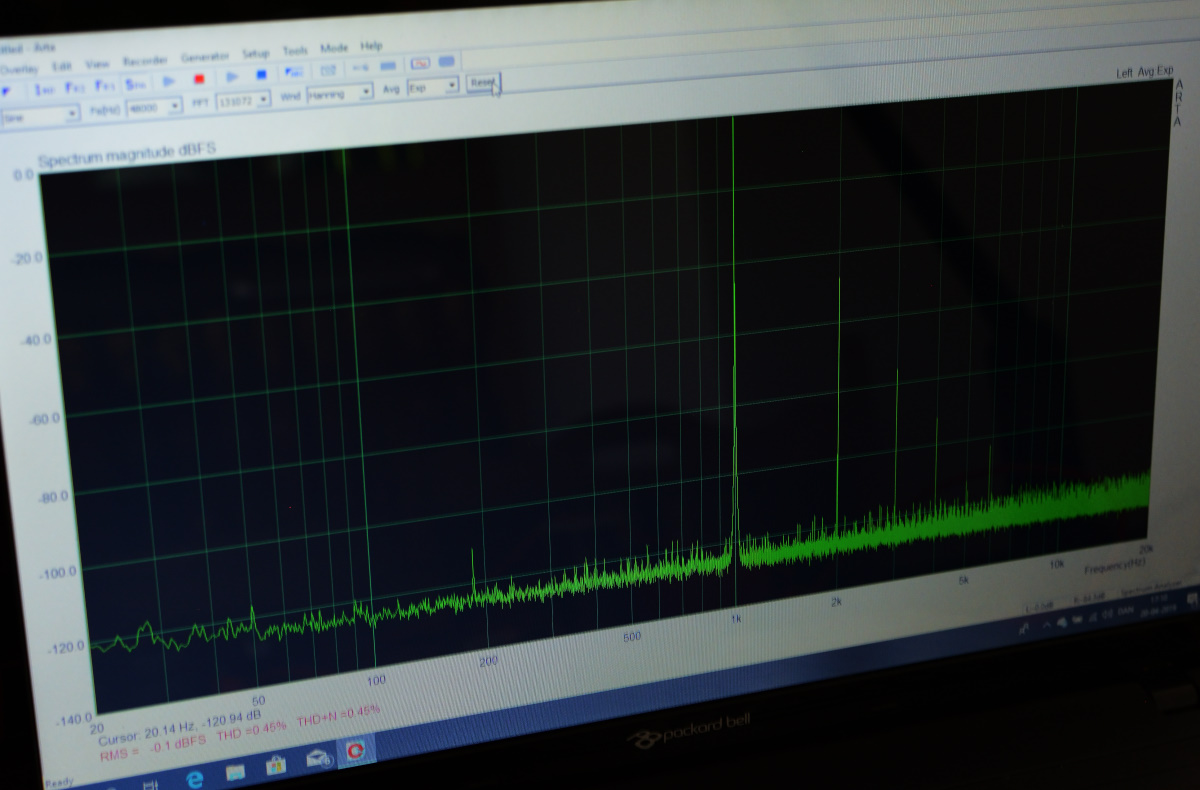Stop recording with the red square
Screen dimensions: 1200x790
(199, 79)
